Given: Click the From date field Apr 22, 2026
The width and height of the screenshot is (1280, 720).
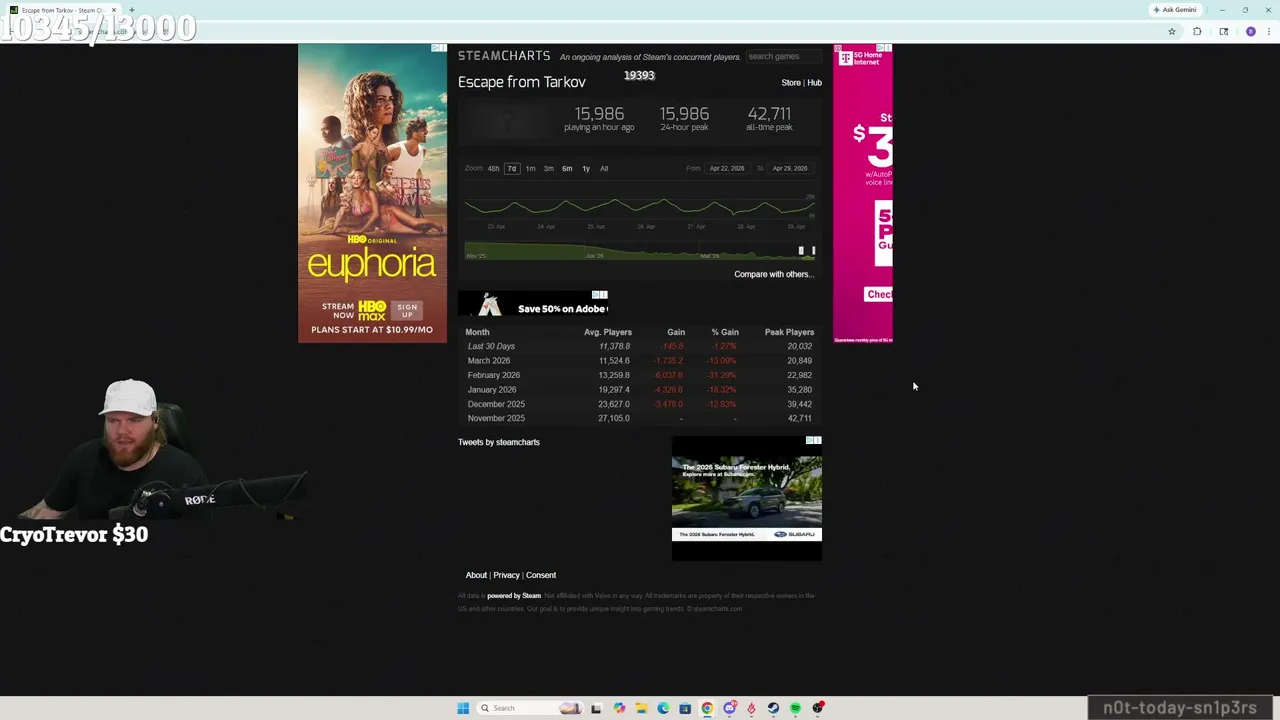Looking at the screenshot, I should [727, 168].
